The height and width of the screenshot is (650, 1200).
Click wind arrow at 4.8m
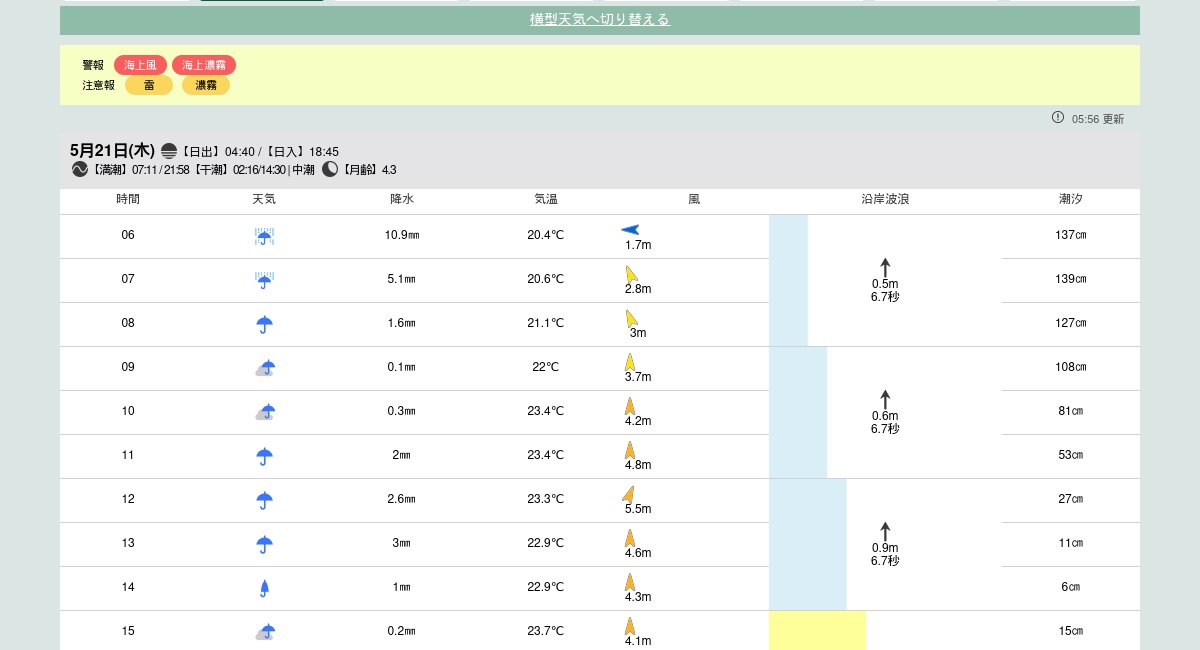click(x=630, y=450)
